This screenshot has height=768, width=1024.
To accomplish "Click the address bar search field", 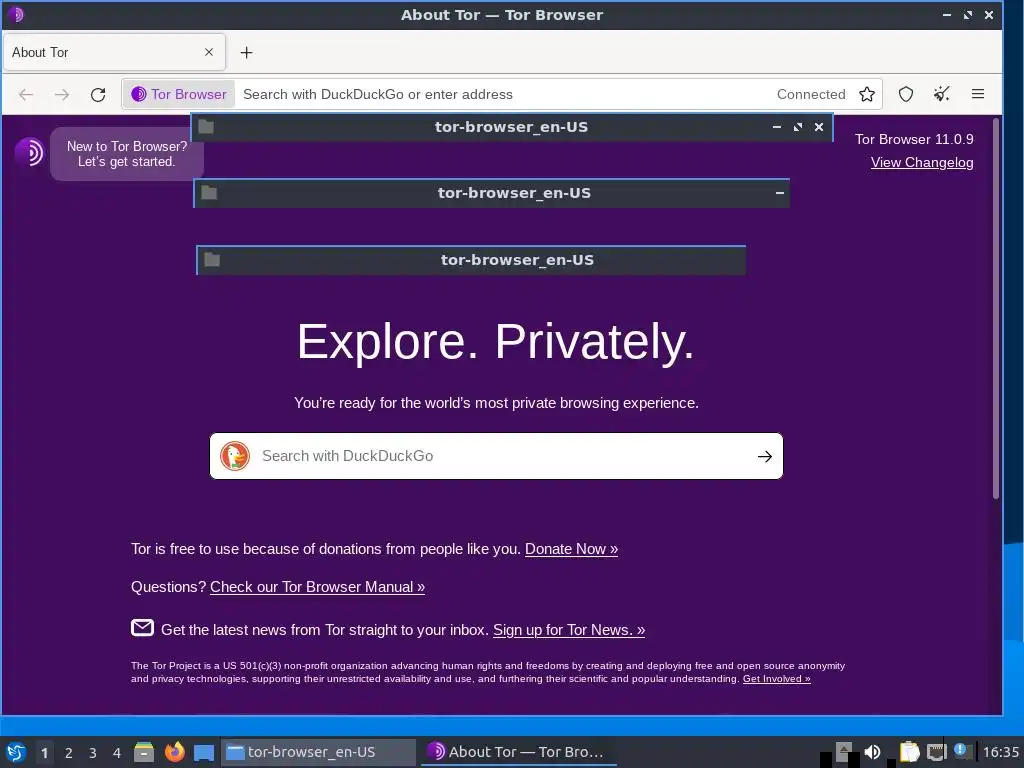I will pyautogui.click(x=503, y=94).
